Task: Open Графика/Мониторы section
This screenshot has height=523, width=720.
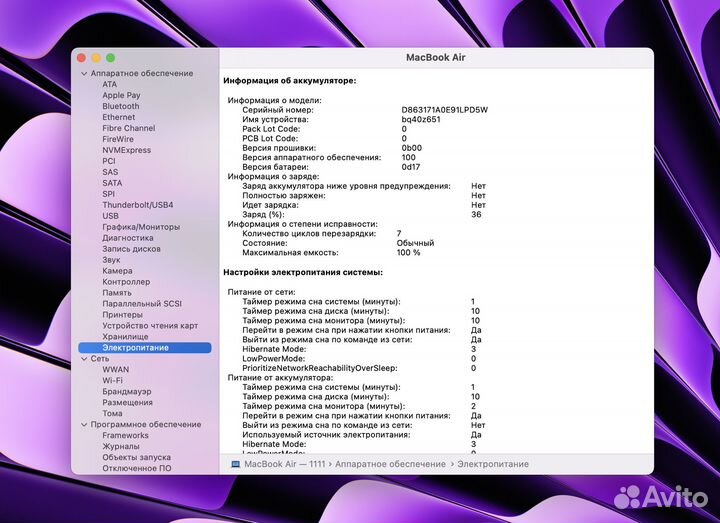Action: tap(141, 227)
